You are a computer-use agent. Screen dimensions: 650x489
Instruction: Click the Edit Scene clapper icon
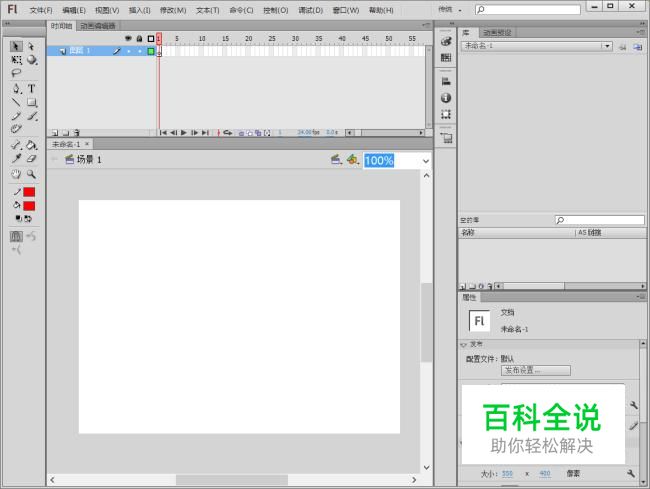click(336, 160)
